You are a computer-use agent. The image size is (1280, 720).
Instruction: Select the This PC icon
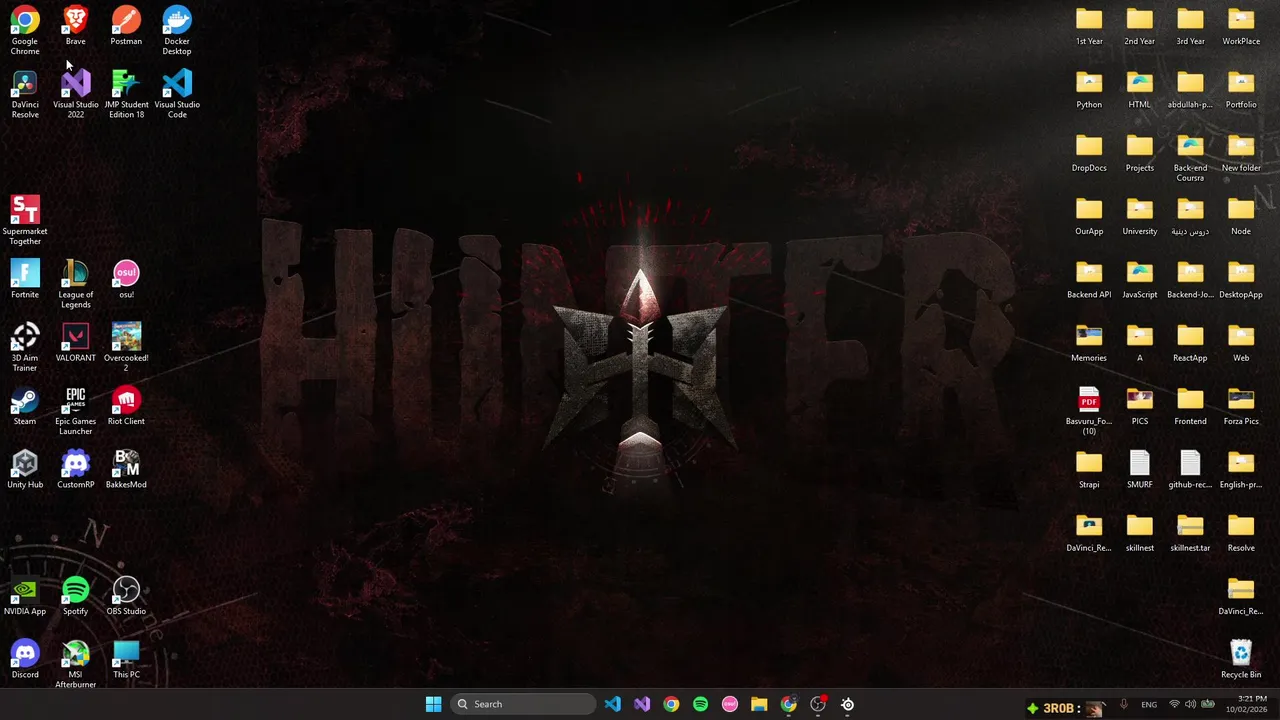126,659
